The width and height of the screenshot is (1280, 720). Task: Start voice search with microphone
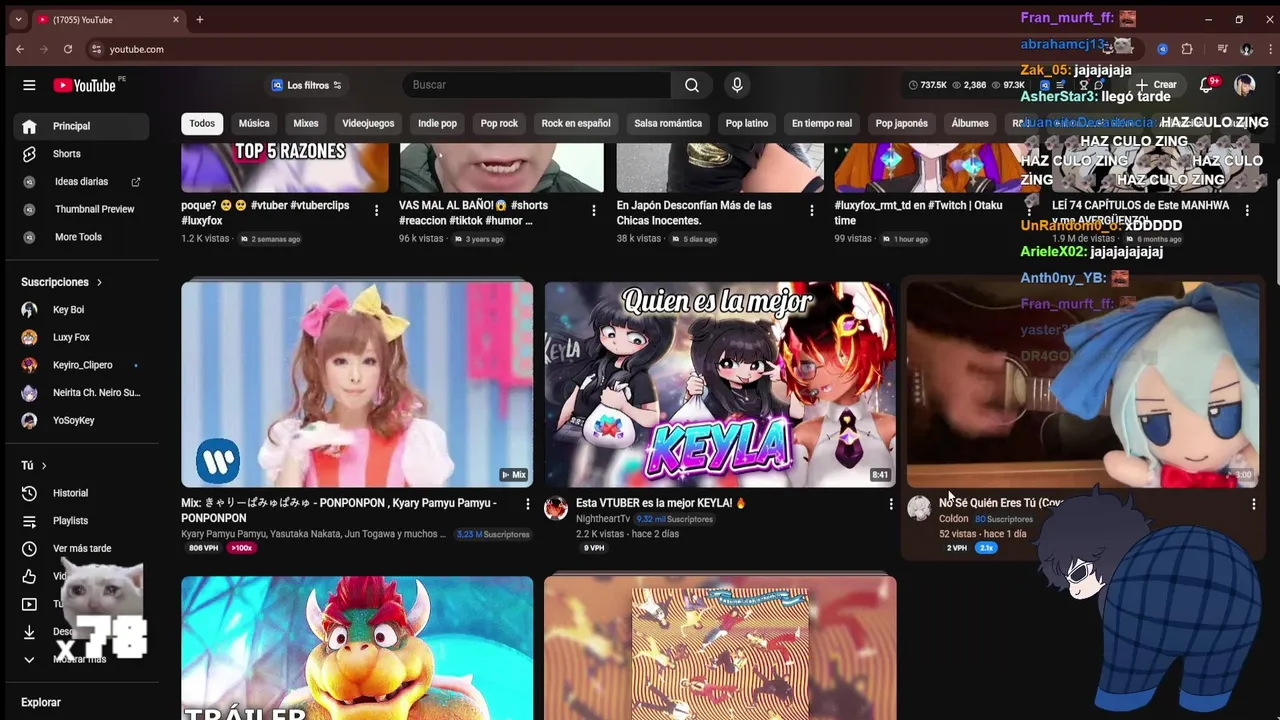(x=737, y=85)
